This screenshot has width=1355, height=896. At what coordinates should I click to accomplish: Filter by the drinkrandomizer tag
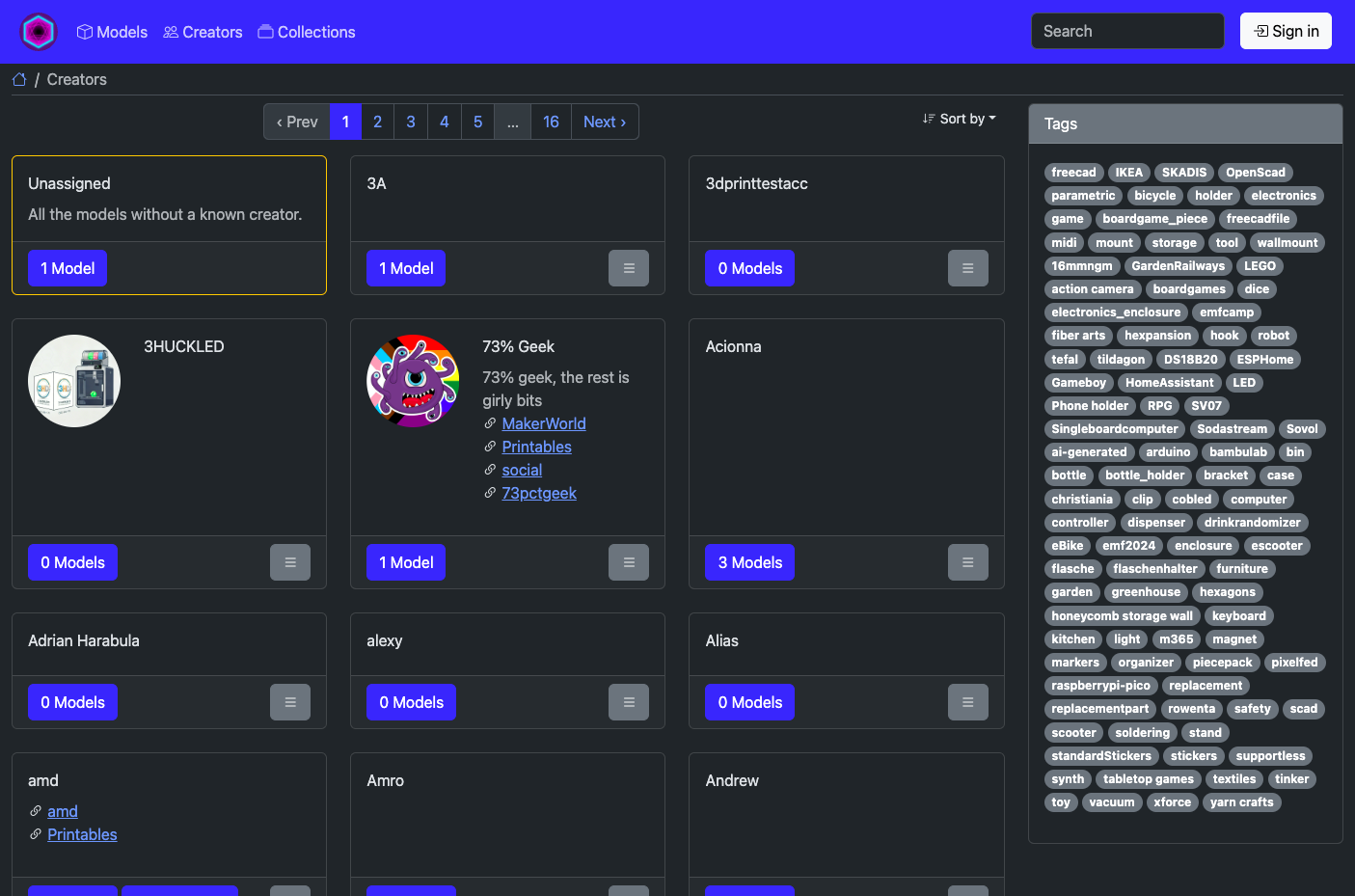1252,523
